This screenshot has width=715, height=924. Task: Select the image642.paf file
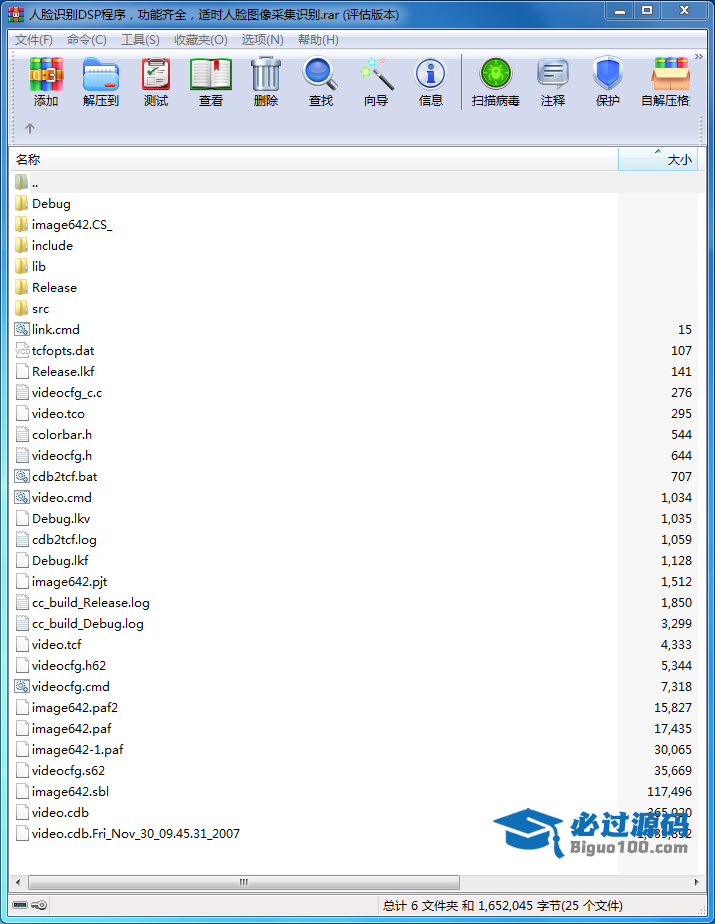point(357,729)
